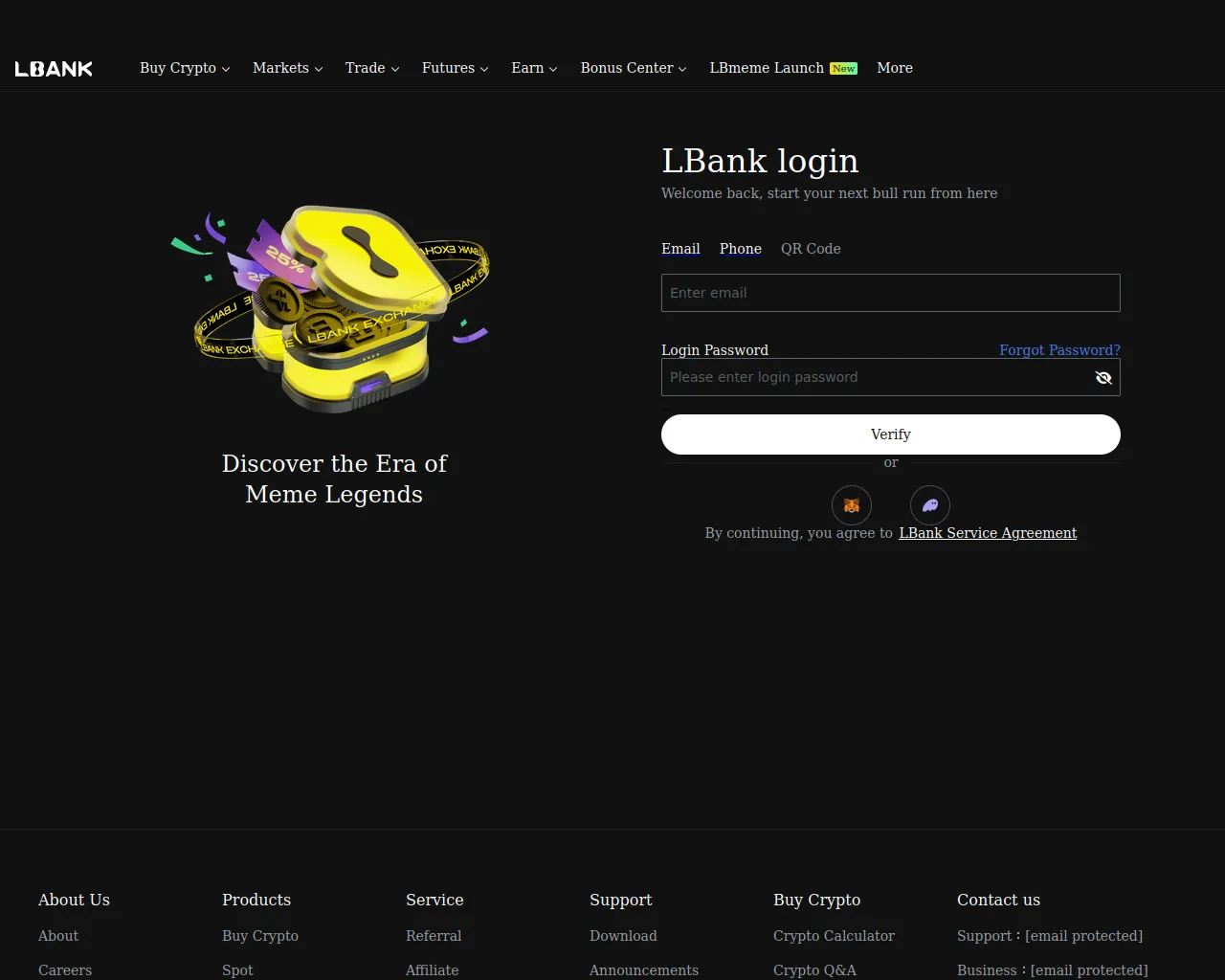This screenshot has width=1225, height=980.
Task: Open Buy Crypto link under Products
Action: (x=260, y=936)
